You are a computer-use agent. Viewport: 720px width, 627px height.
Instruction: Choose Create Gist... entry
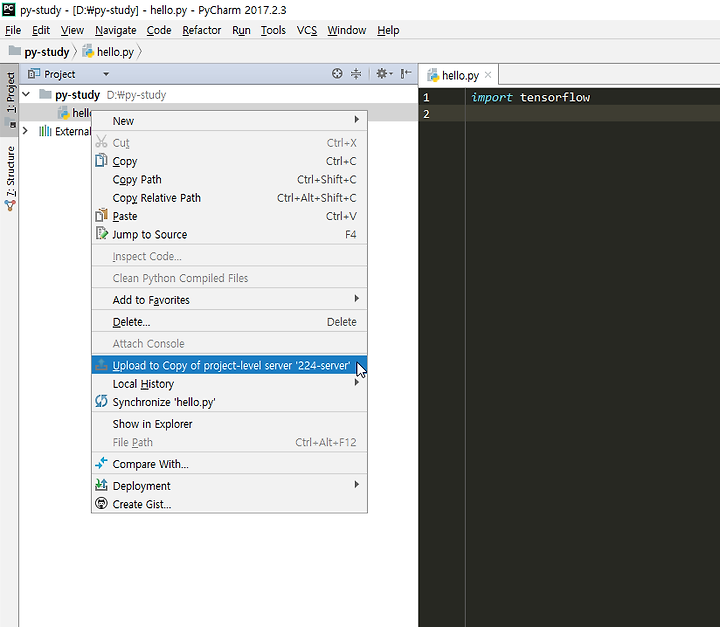[x=229, y=504]
